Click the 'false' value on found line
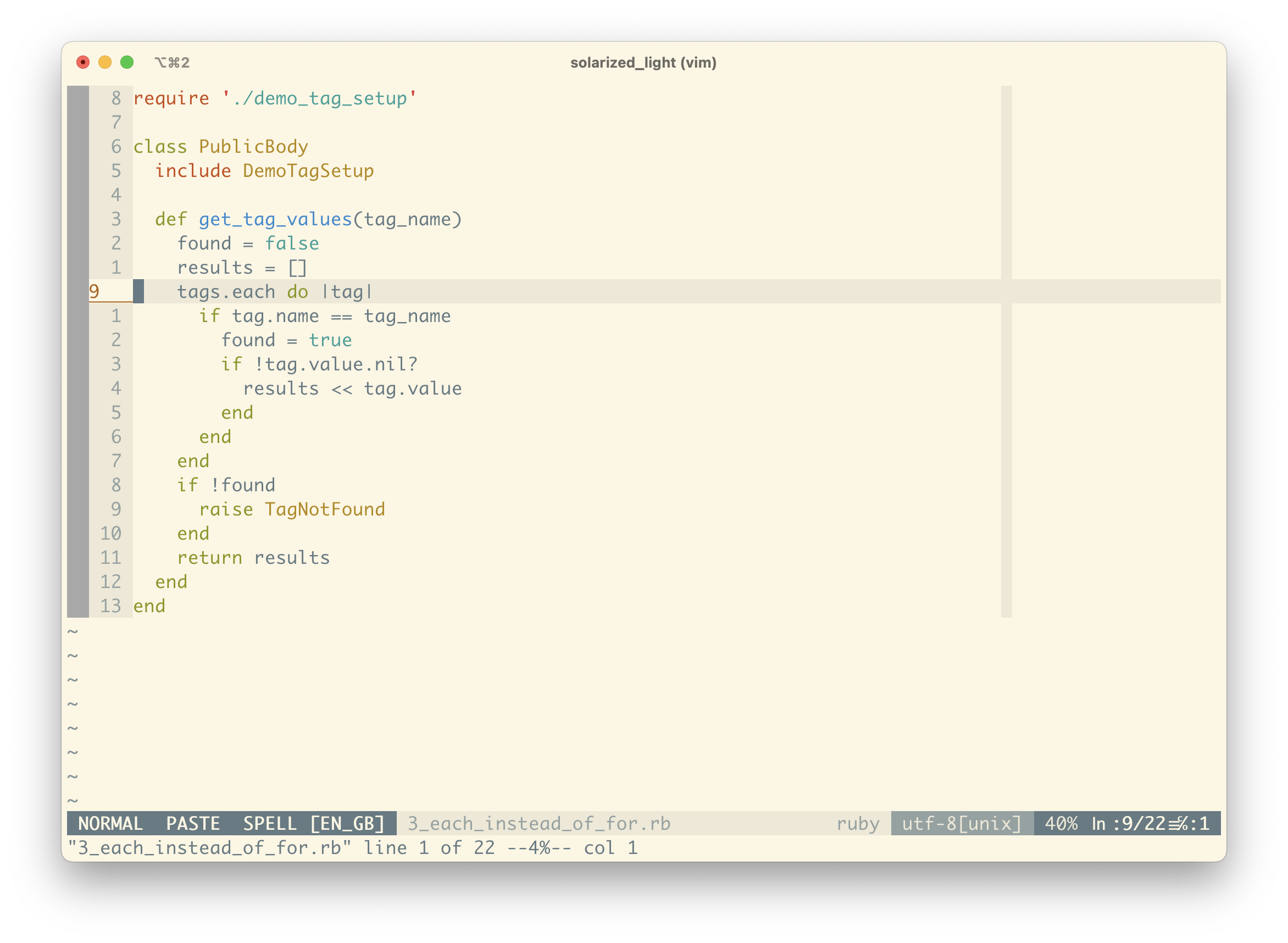Screen dimensions: 1288x943 [292, 243]
